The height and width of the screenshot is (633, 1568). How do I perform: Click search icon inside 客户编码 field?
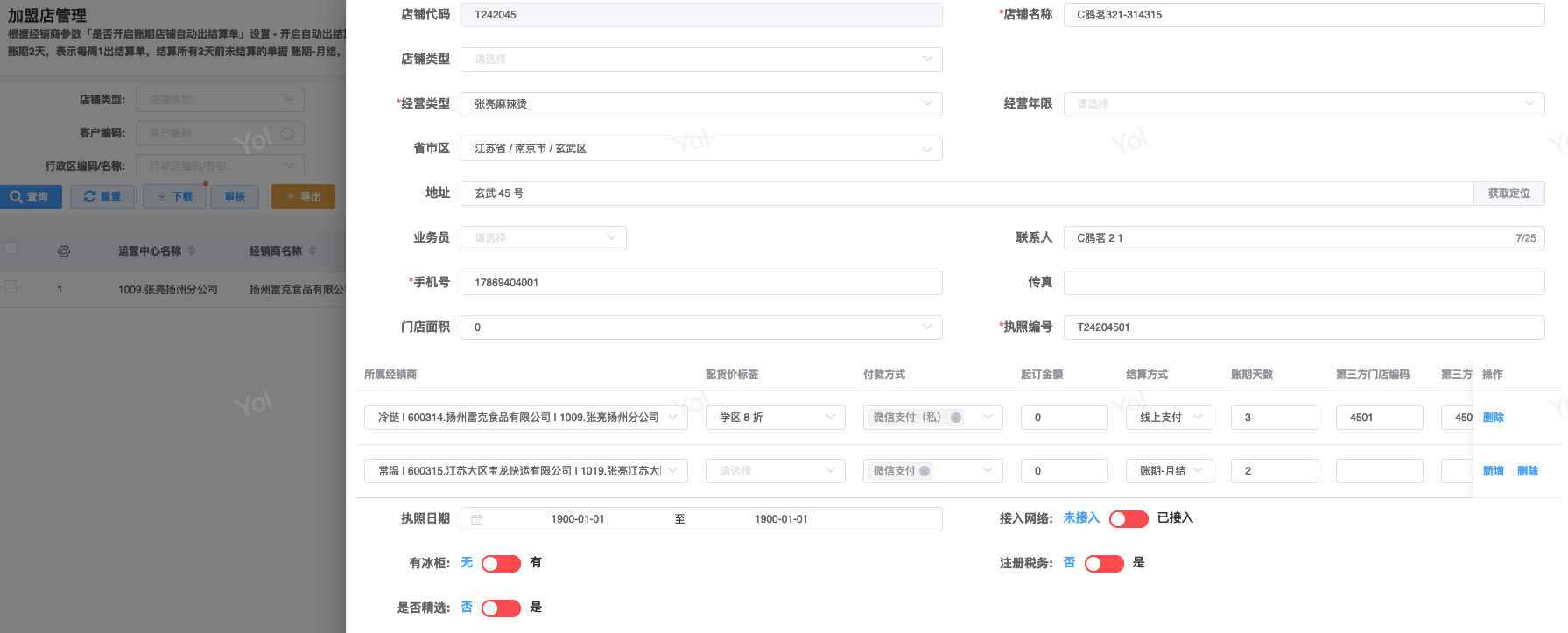point(288,133)
